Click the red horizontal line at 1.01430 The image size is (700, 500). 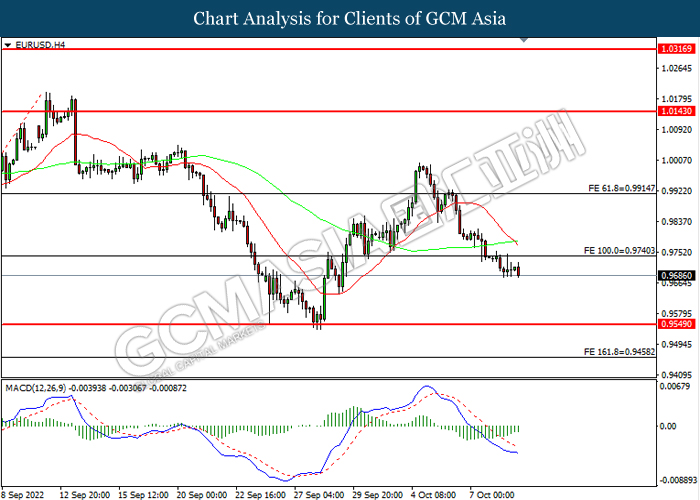[329, 111]
